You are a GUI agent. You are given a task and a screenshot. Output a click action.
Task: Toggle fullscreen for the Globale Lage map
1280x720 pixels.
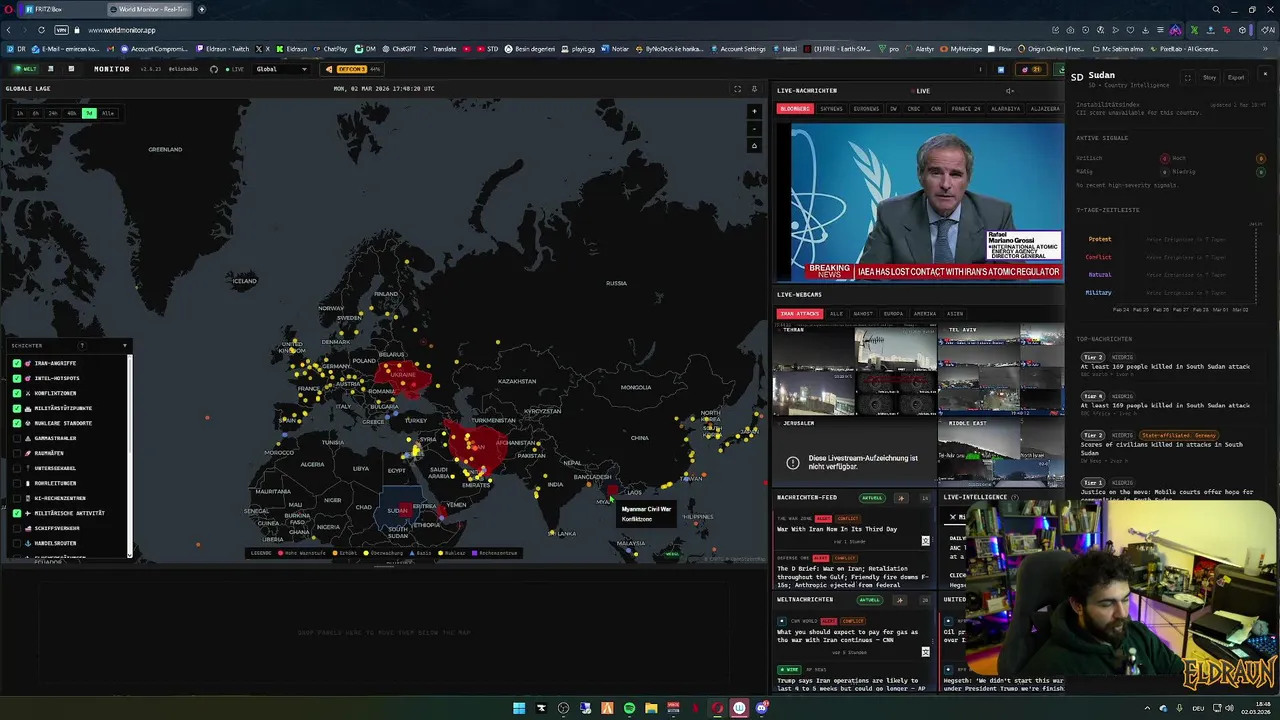(x=738, y=89)
